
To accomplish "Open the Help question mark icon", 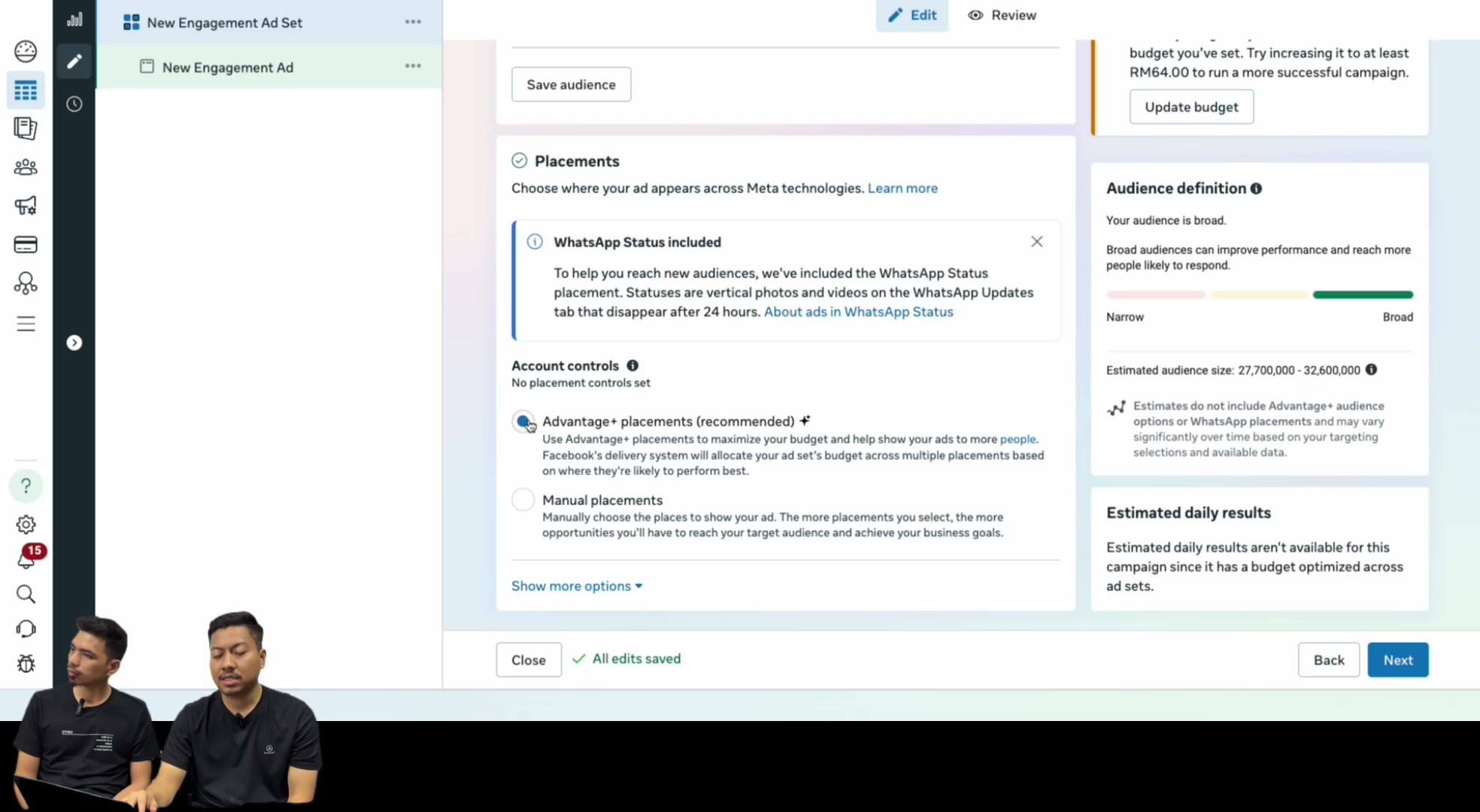I will 26,486.
